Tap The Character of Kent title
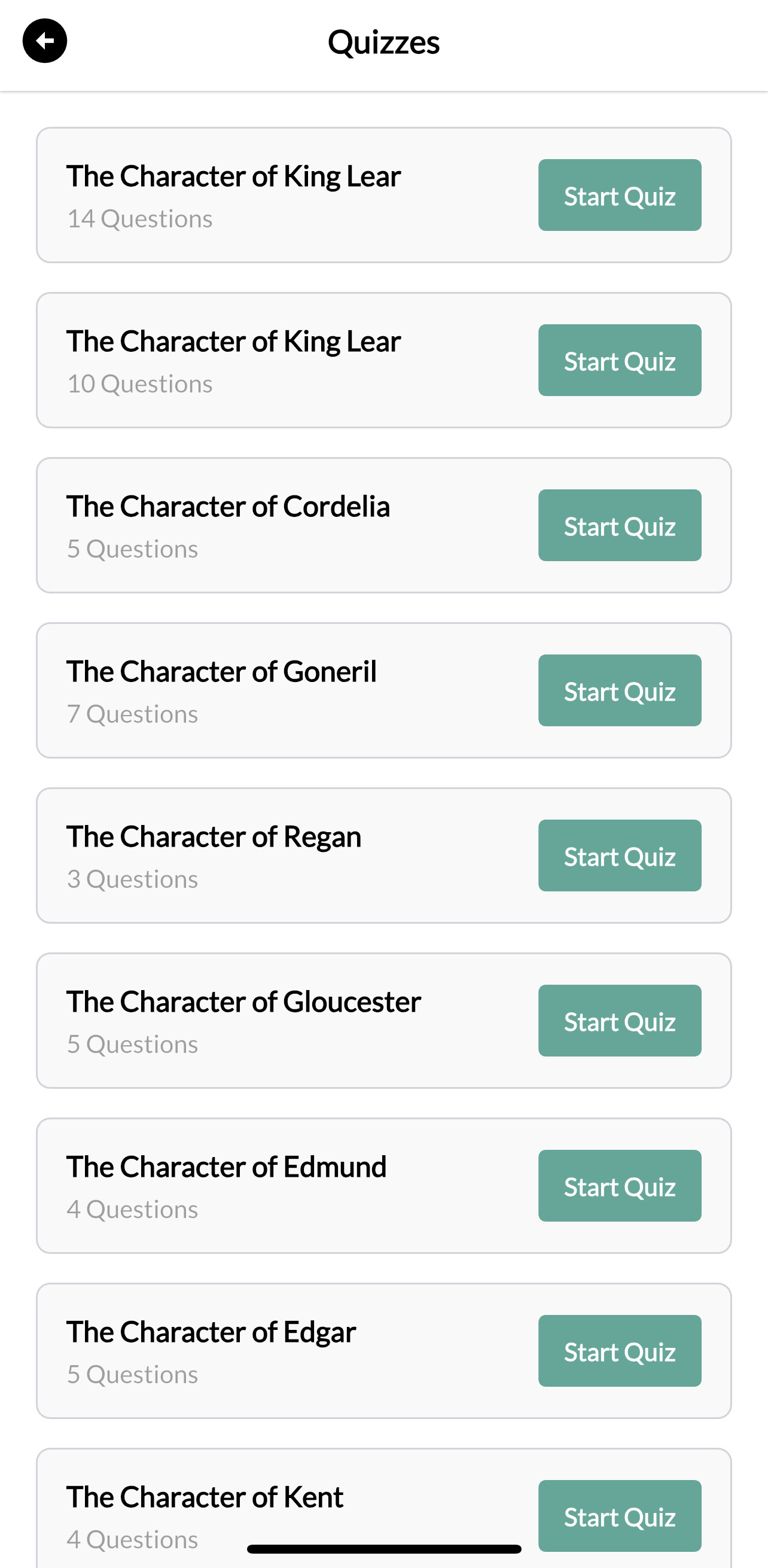Viewport: 768px width, 1568px height. pos(205,1497)
